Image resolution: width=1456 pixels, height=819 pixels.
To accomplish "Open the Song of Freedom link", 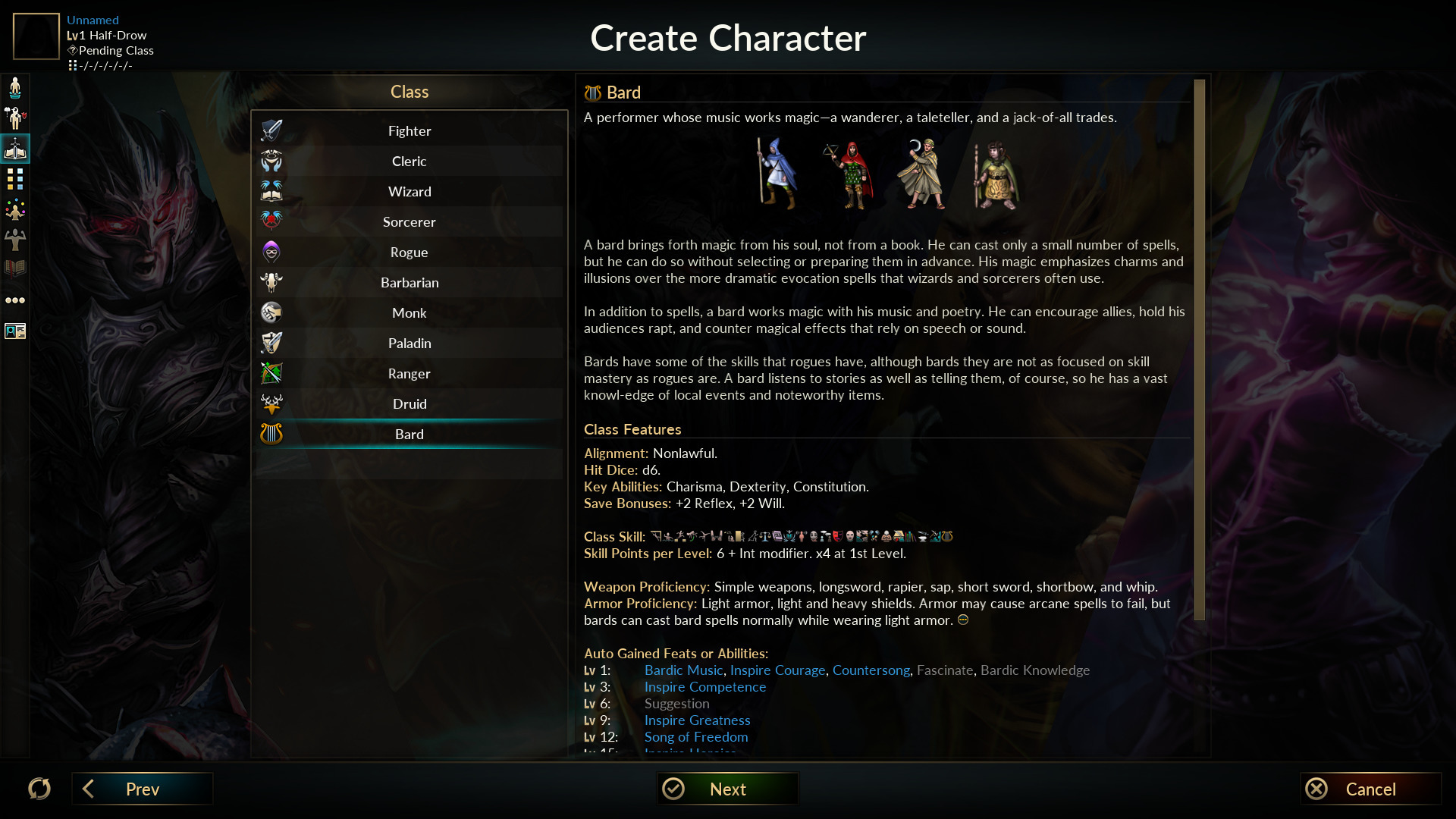I will pyautogui.click(x=696, y=737).
